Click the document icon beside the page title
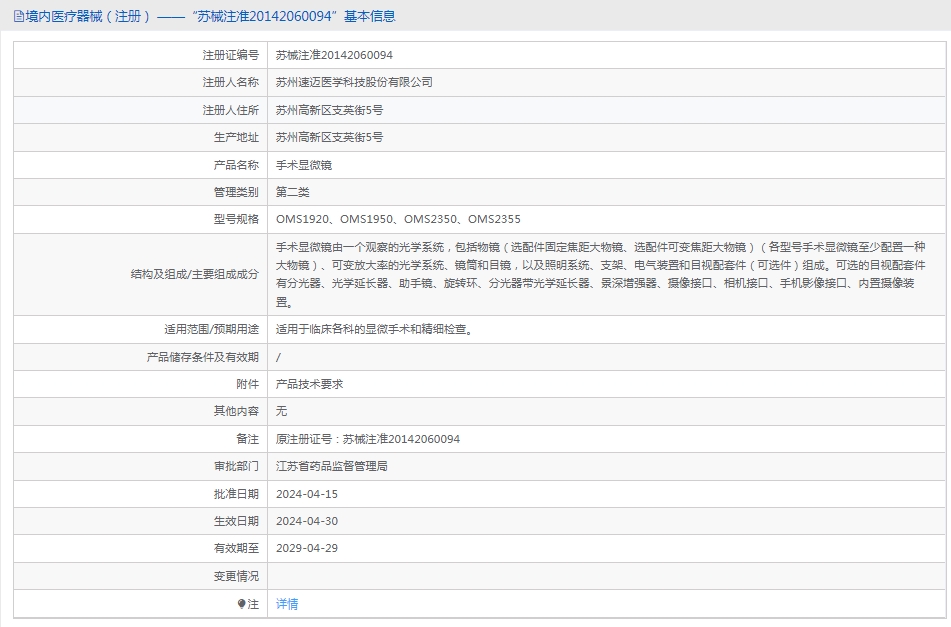The image size is (951, 627). (x=19, y=16)
